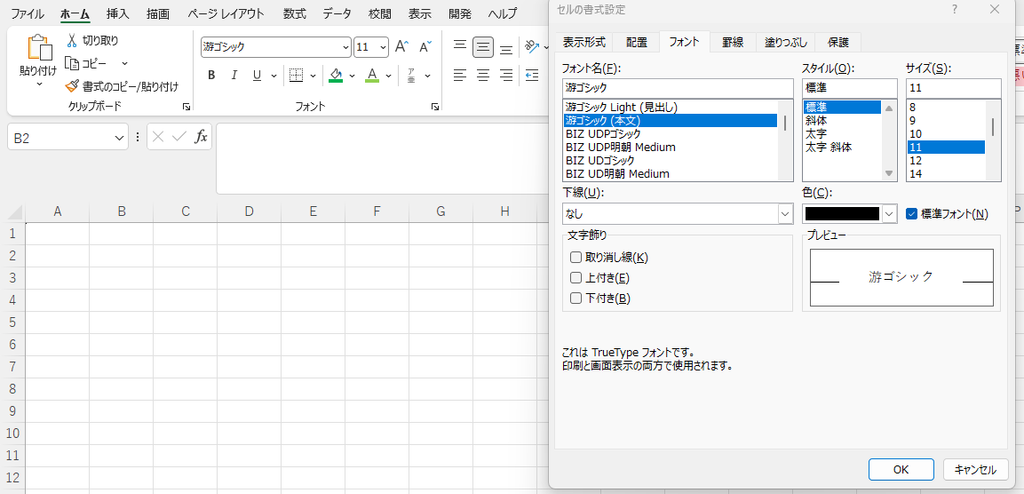Click the Align Right icon
This screenshot has height=494, width=1024.
(x=506, y=75)
